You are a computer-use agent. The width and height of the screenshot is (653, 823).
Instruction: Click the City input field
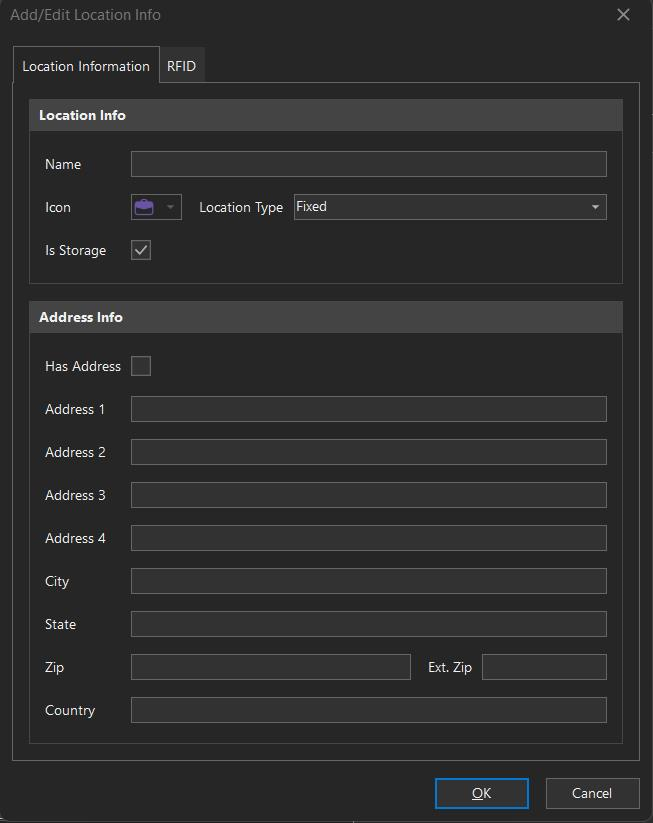pos(368,581)
